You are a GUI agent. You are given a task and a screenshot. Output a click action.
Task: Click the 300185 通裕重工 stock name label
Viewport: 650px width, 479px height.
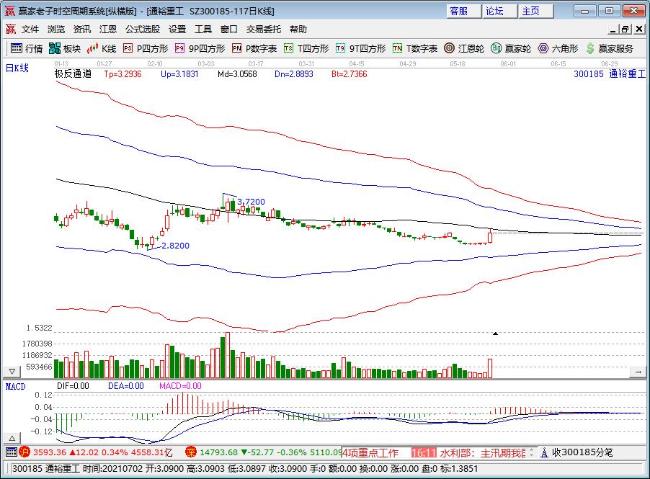(x=609, y=74)
